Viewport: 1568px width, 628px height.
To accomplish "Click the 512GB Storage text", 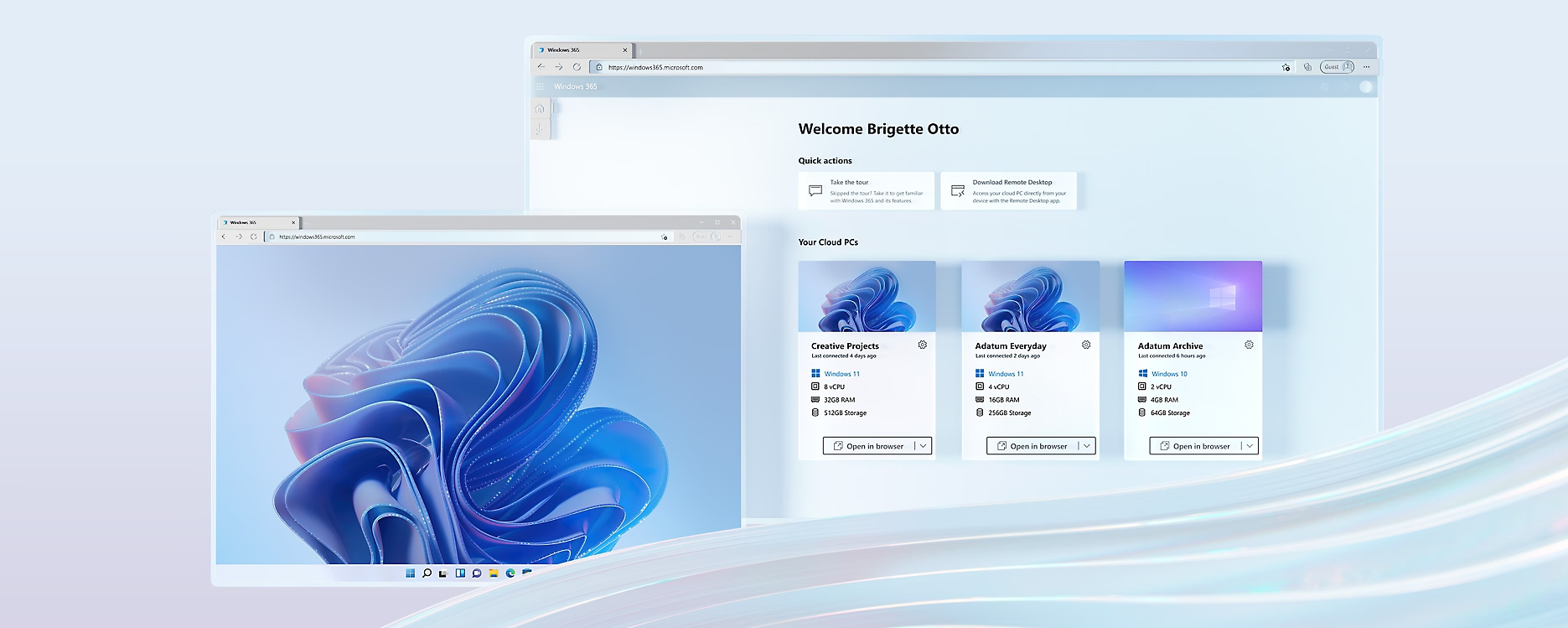I will (x=845, y=413).
